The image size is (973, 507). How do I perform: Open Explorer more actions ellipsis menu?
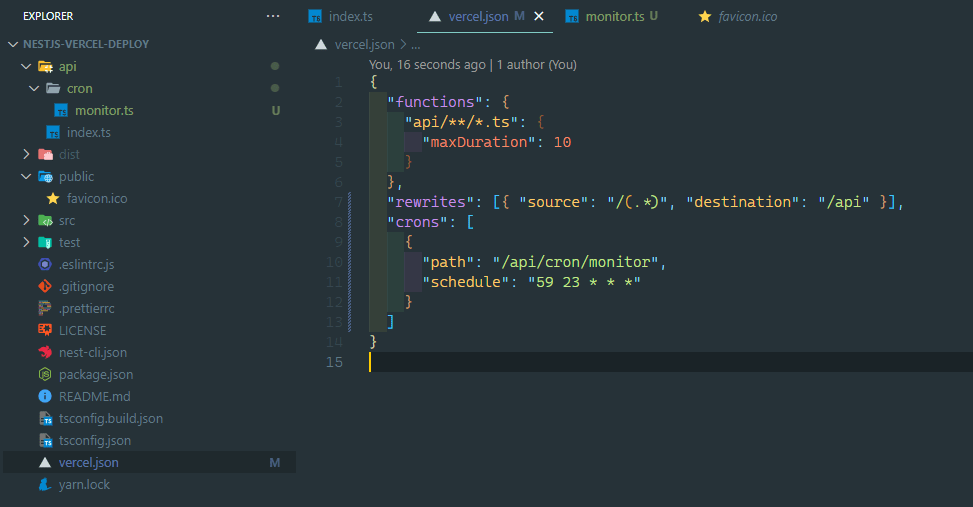click(273, 16)
